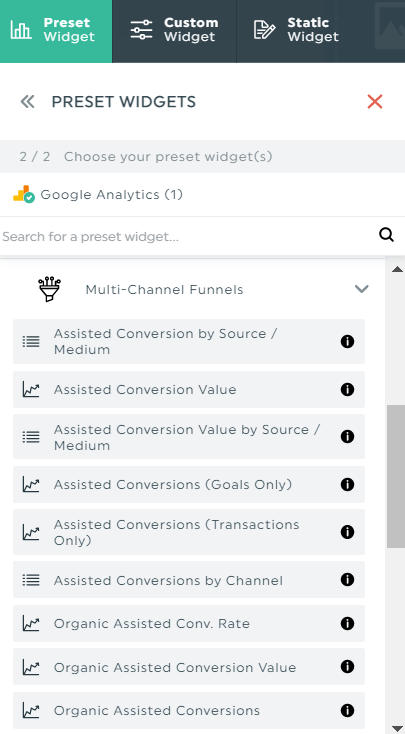Click info icon for Assisted Conversions by Channel

tap(347, 580)
